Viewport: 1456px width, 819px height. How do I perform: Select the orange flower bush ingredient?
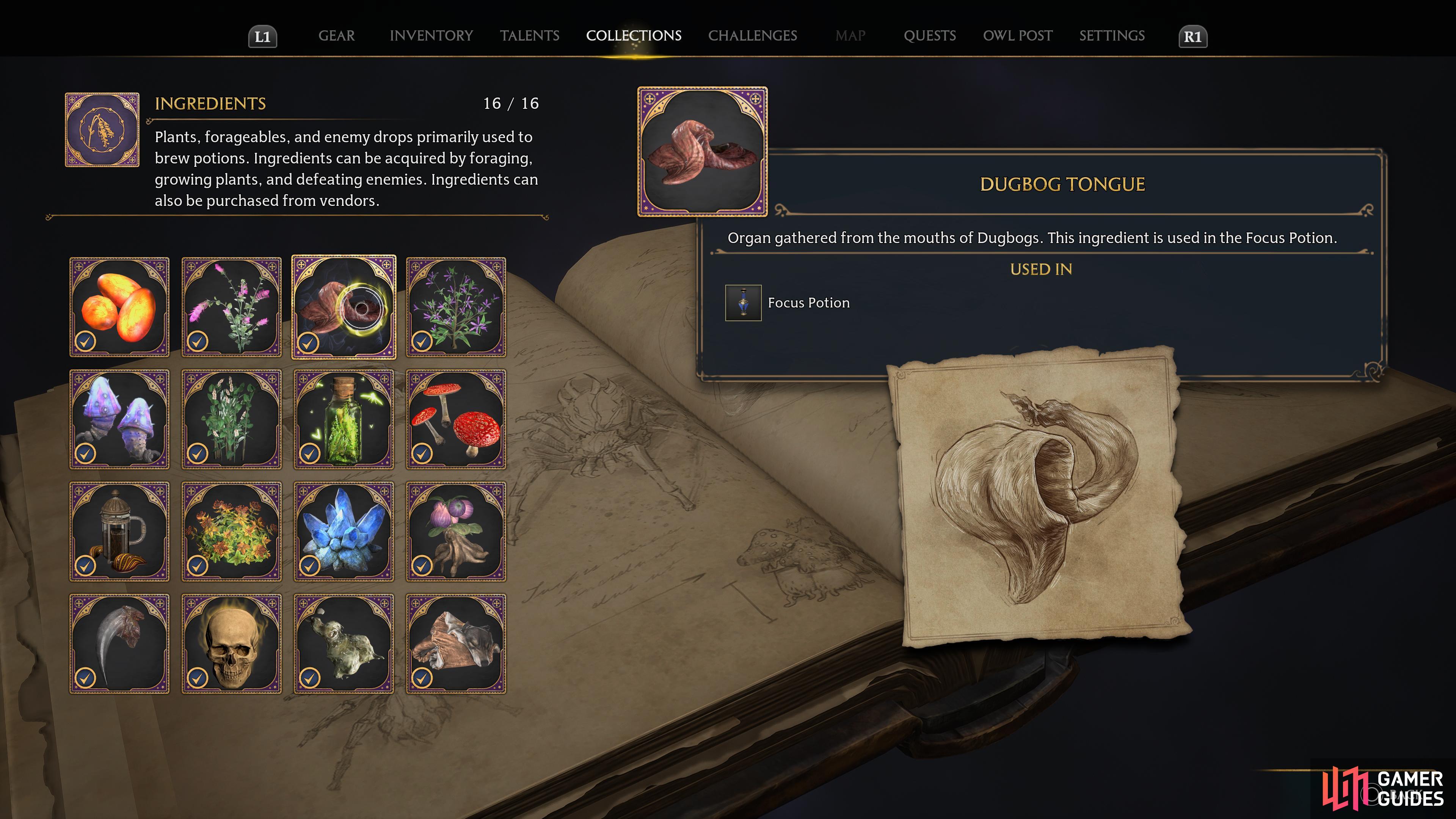tap(231, 531)
